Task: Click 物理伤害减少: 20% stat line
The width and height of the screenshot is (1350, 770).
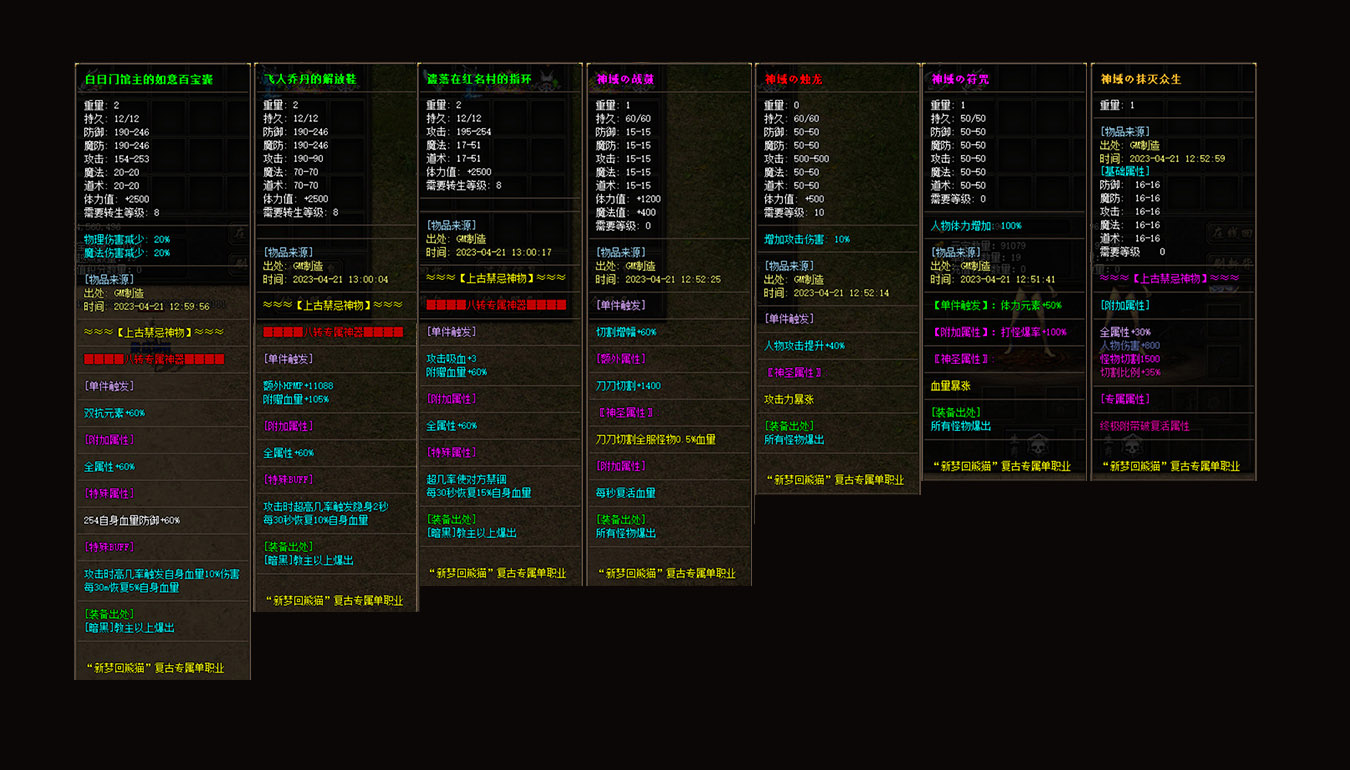Action: (x=127, y=240)
